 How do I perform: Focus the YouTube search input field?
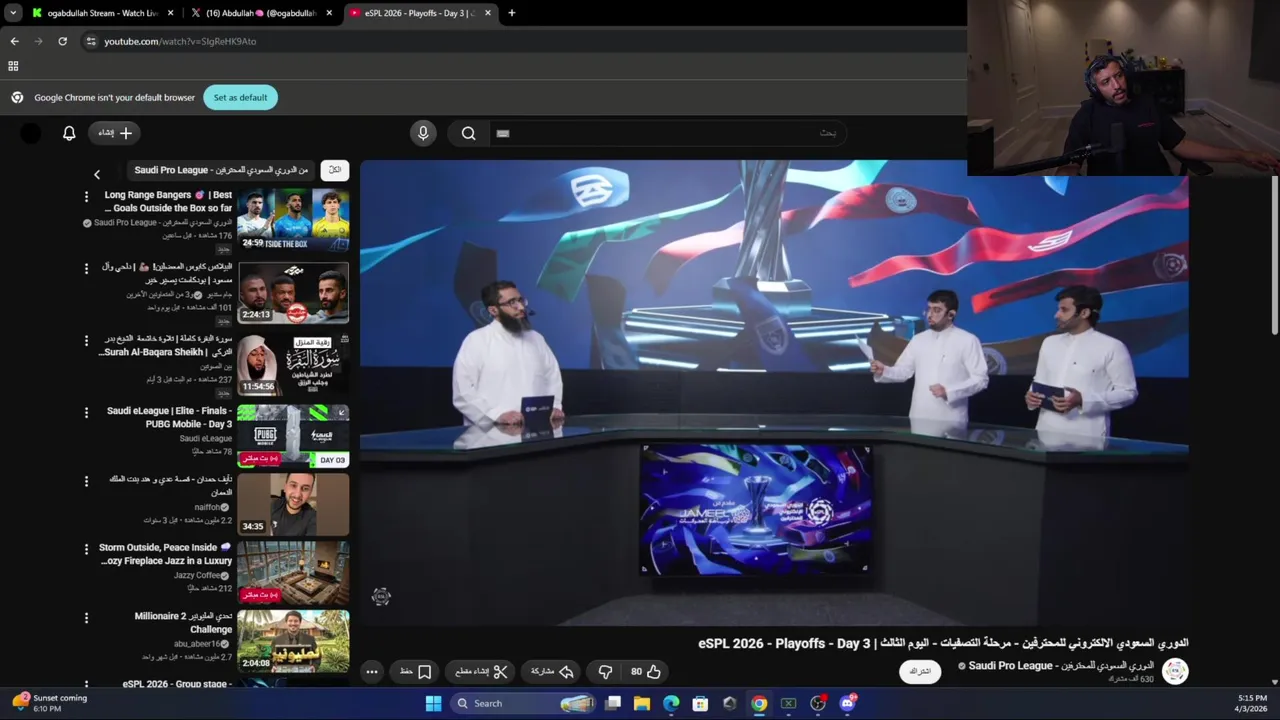pyautogui.click(x=670, y=133)
